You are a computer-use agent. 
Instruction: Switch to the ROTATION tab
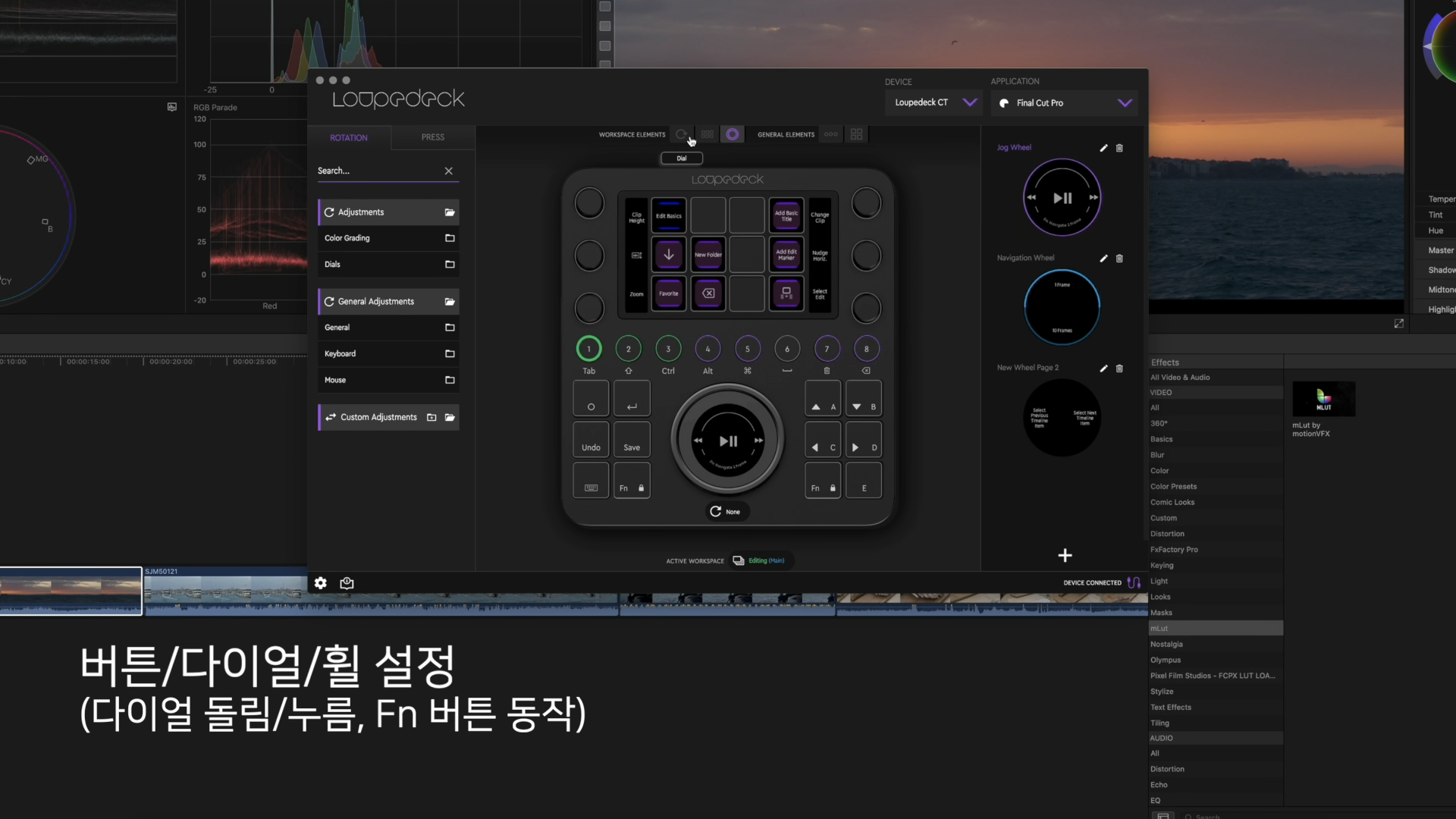[x=349, y=137]
